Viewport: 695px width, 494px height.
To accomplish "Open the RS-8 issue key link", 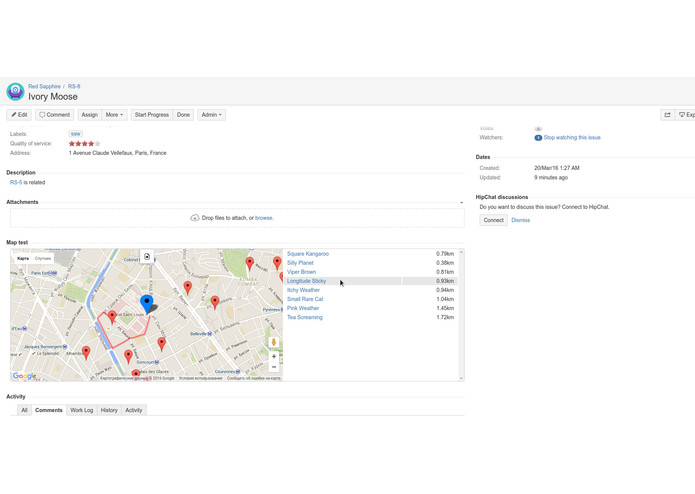I will [x=74, y=86].
